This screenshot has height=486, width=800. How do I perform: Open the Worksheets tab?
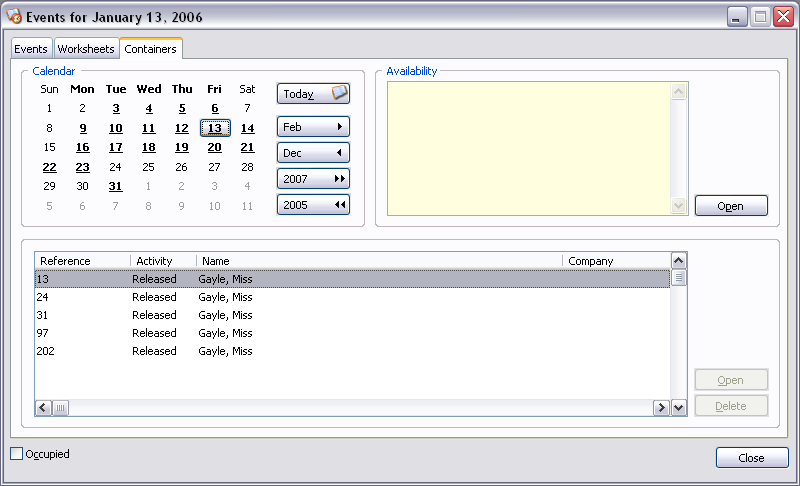click(x=86, y=49)
